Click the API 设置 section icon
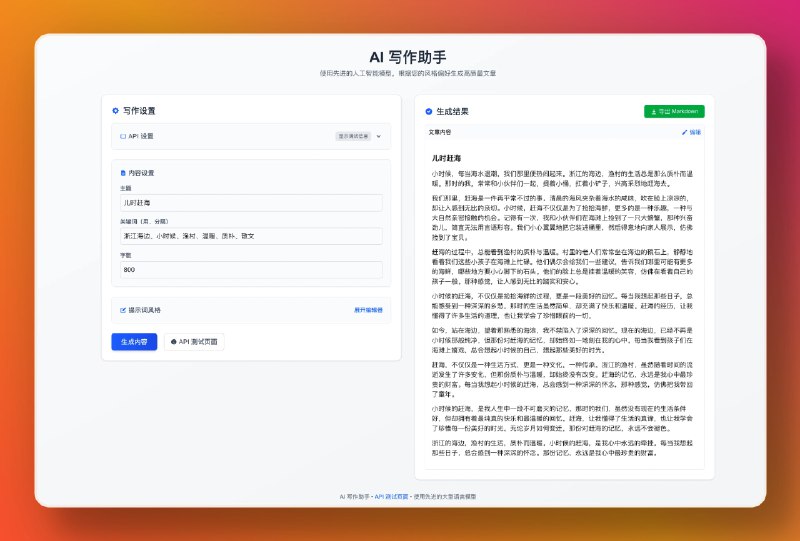This screenshot has width=800, height=541. pyautogui.click(x=123, y=136)
